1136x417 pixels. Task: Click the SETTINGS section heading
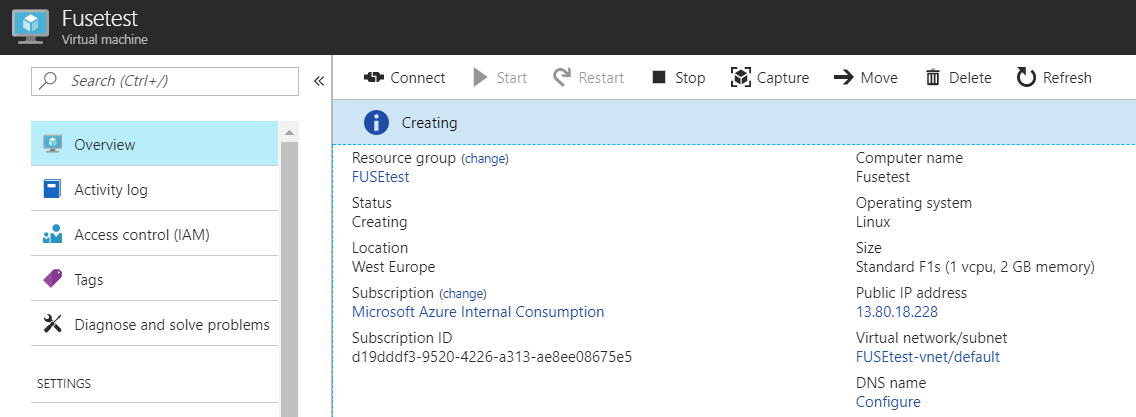coord(64,384)
